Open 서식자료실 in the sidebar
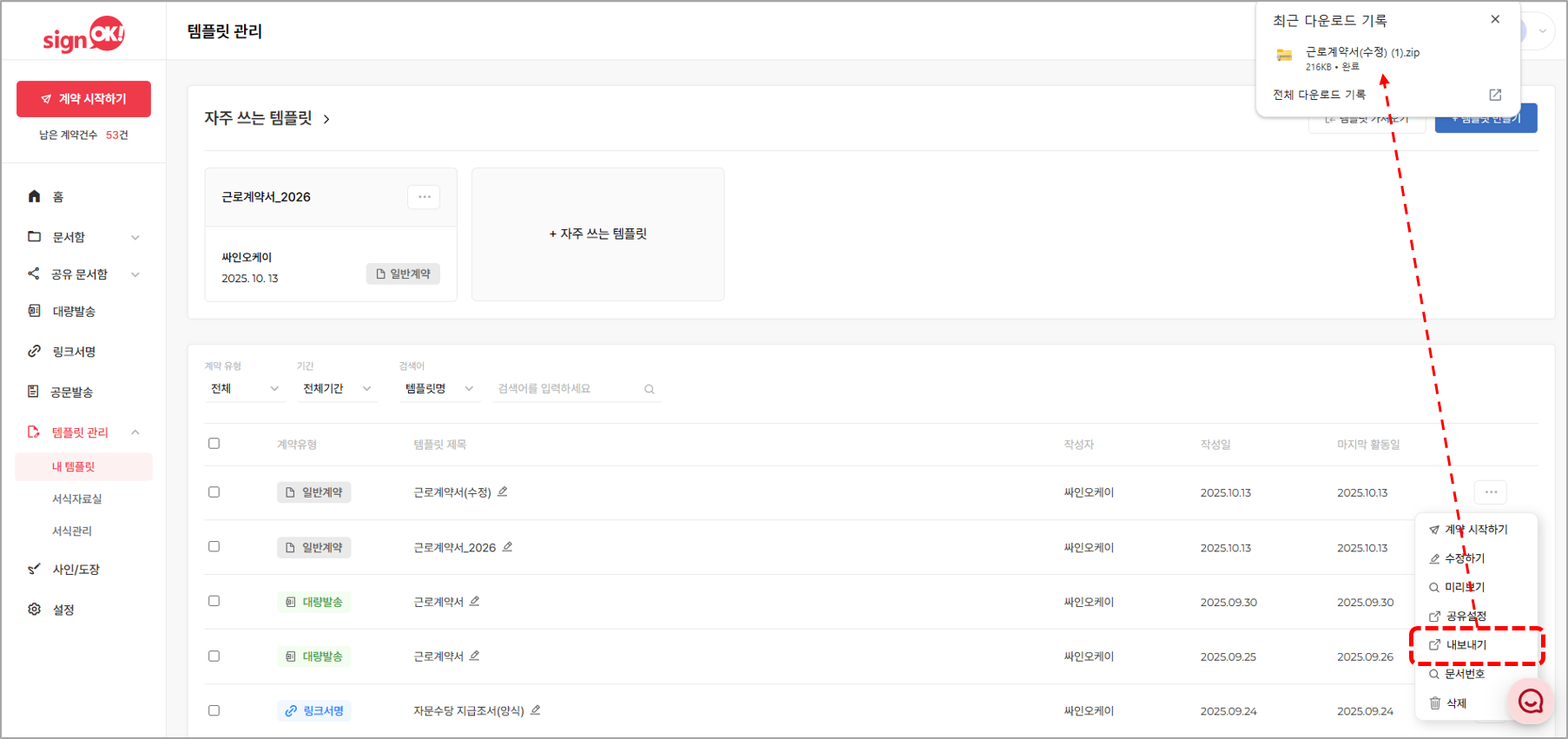 pos(77,498)
